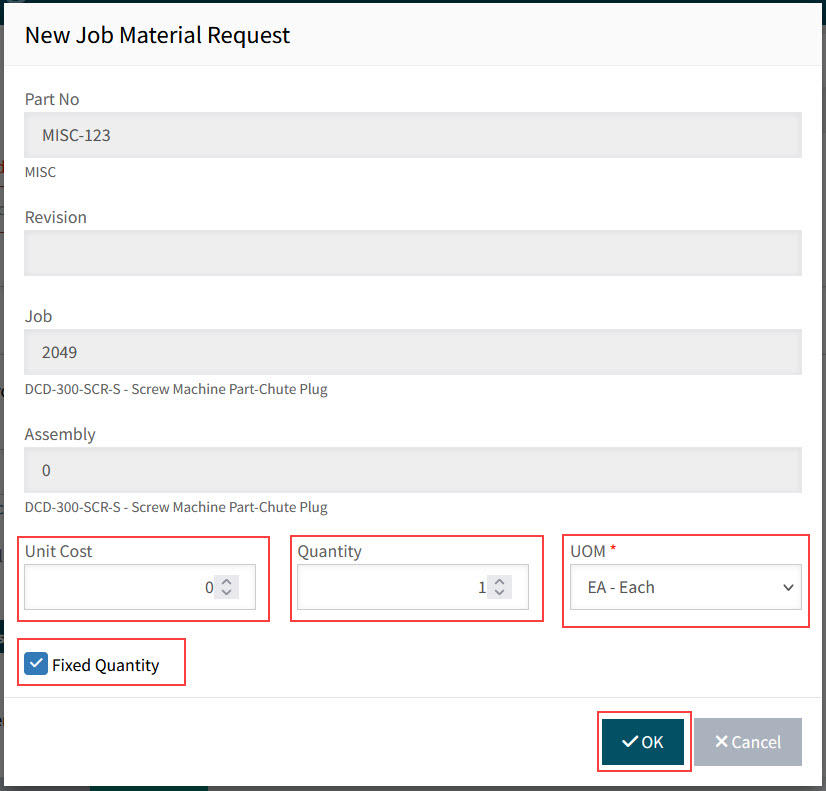The image size is (826, 791).
Task: Decrease the Quantity using down arrow
Action: [499, 593]
